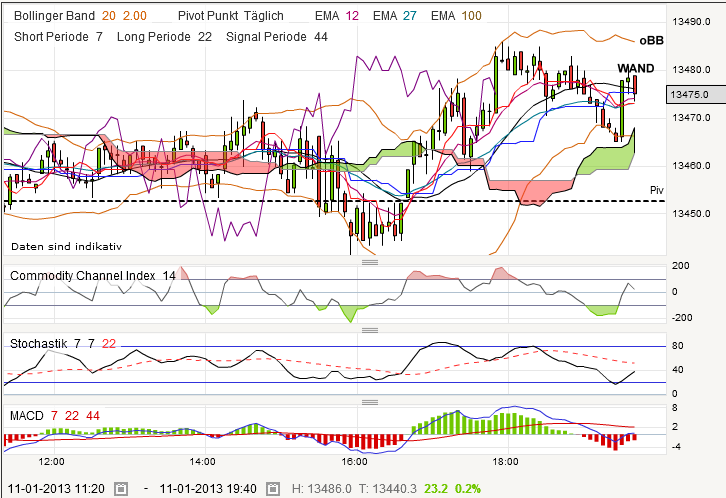This screenshot has height=498, width=726.
Task: Click the 16:00 time axis label
Action: tap(354, 461)
